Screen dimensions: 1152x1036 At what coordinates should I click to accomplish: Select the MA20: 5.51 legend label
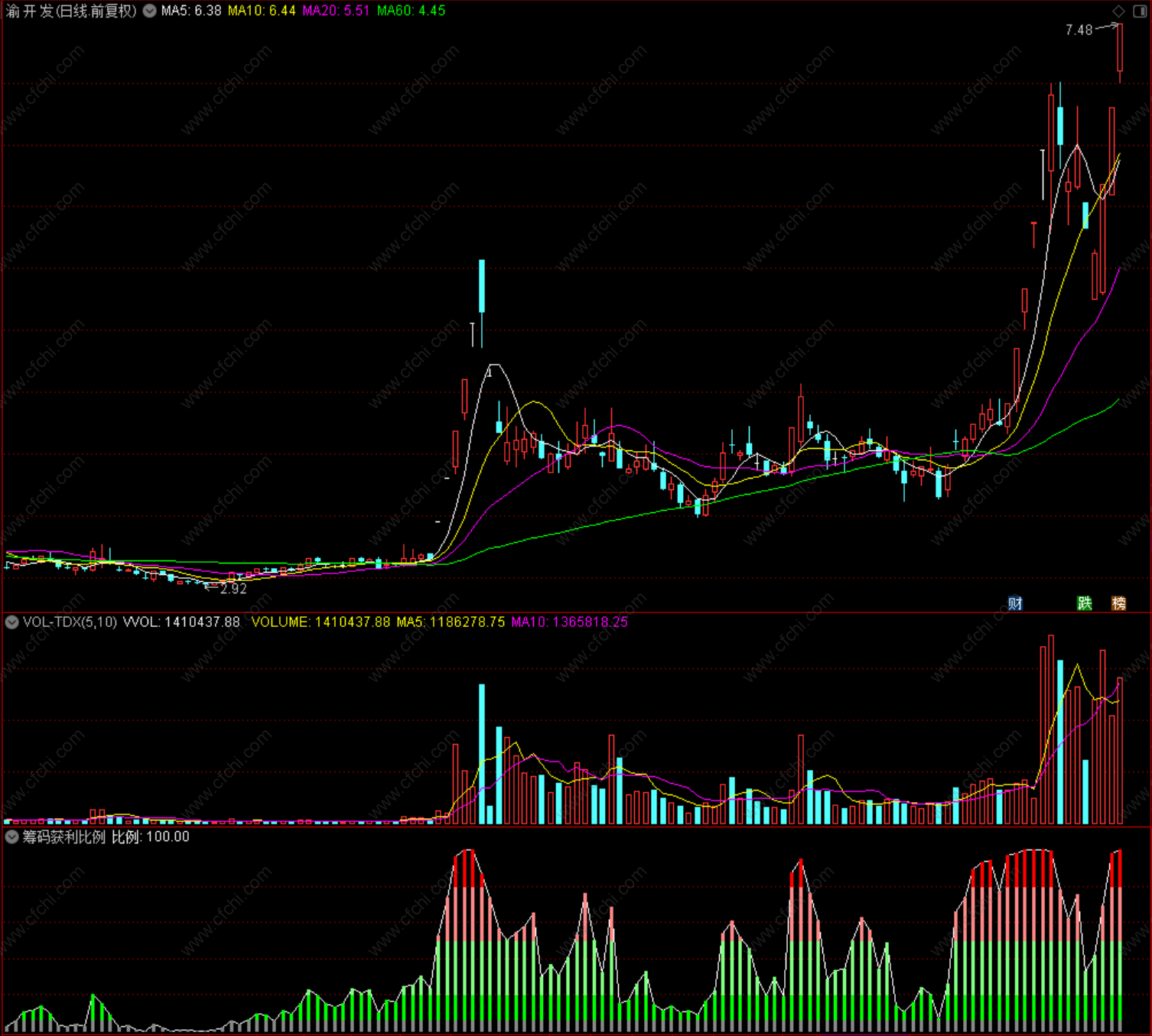(x=336, y=11)
